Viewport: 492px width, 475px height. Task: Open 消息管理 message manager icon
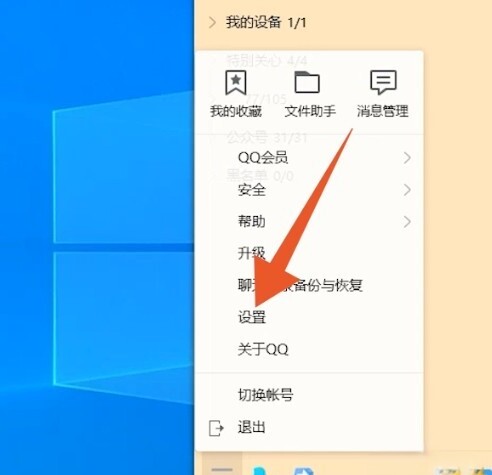point(383,82)
